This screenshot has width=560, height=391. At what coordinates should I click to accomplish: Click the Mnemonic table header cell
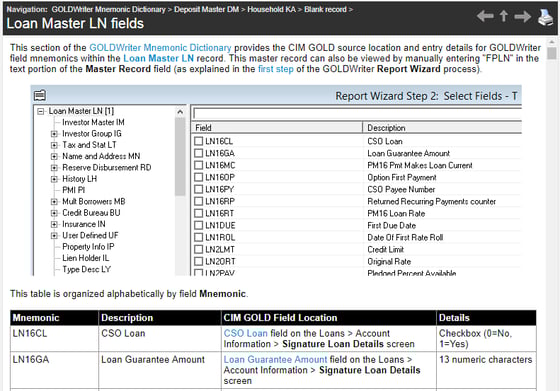click(54, 317)
